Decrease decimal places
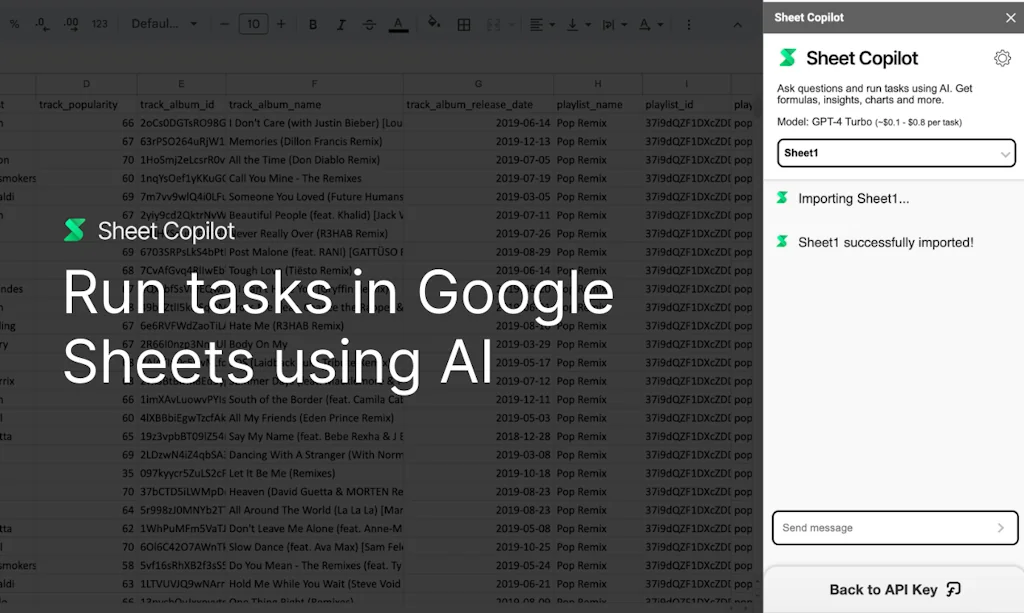This screenshot has width=1024, height=613. (x=42, y=24)
